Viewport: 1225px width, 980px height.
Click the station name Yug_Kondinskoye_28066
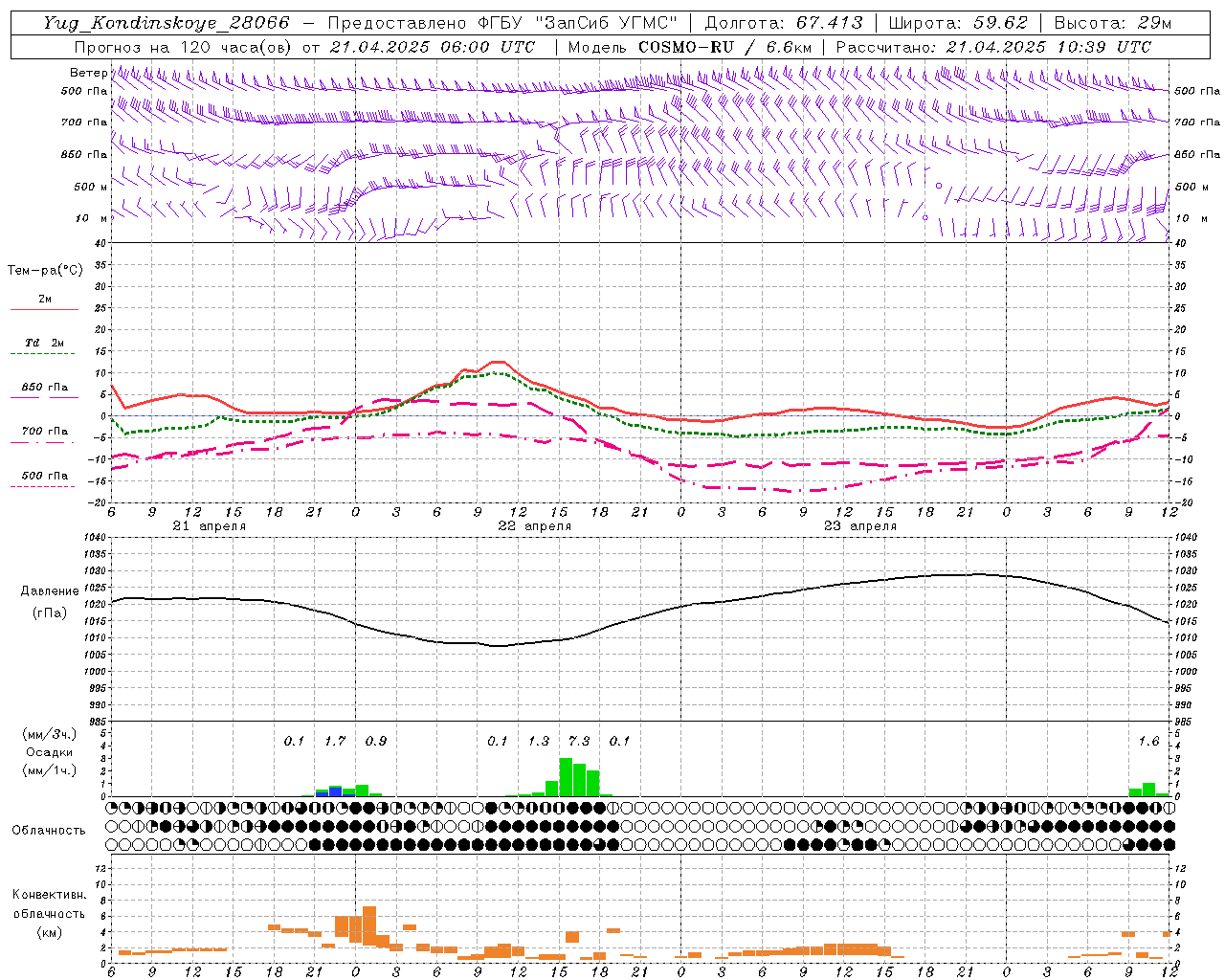[x=167, y=23]
